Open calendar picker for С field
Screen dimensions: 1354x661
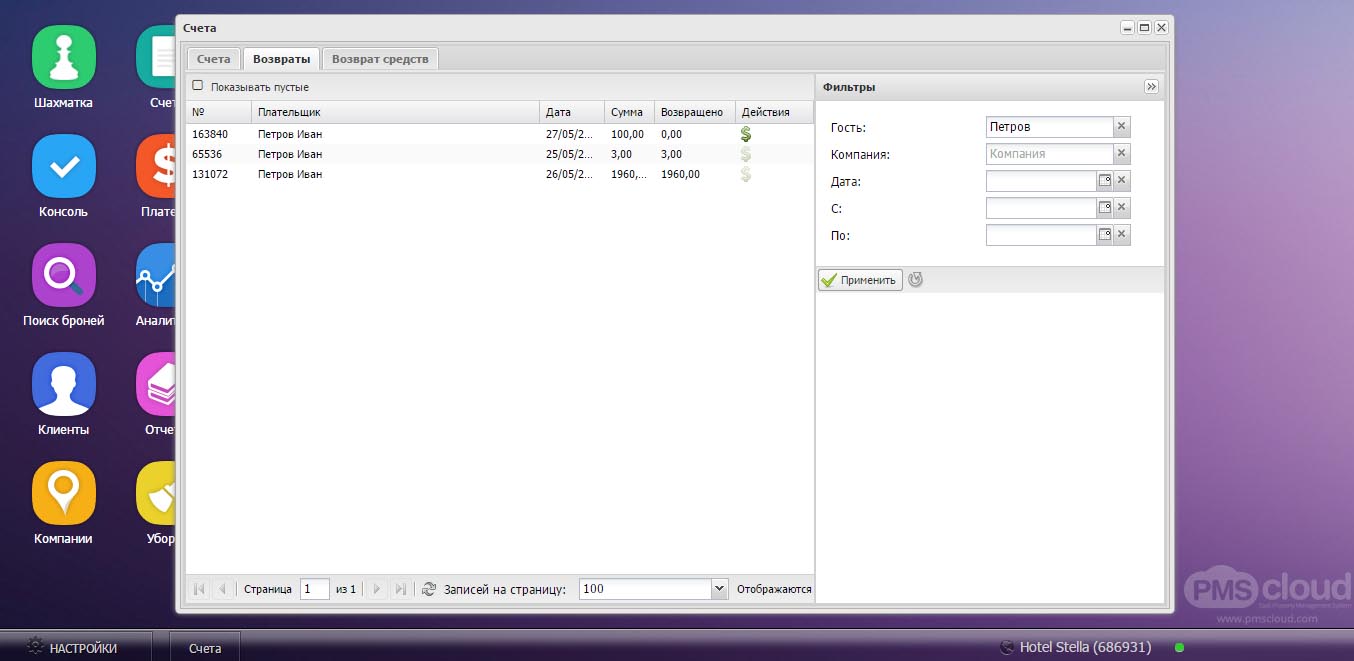(1105, 208)
